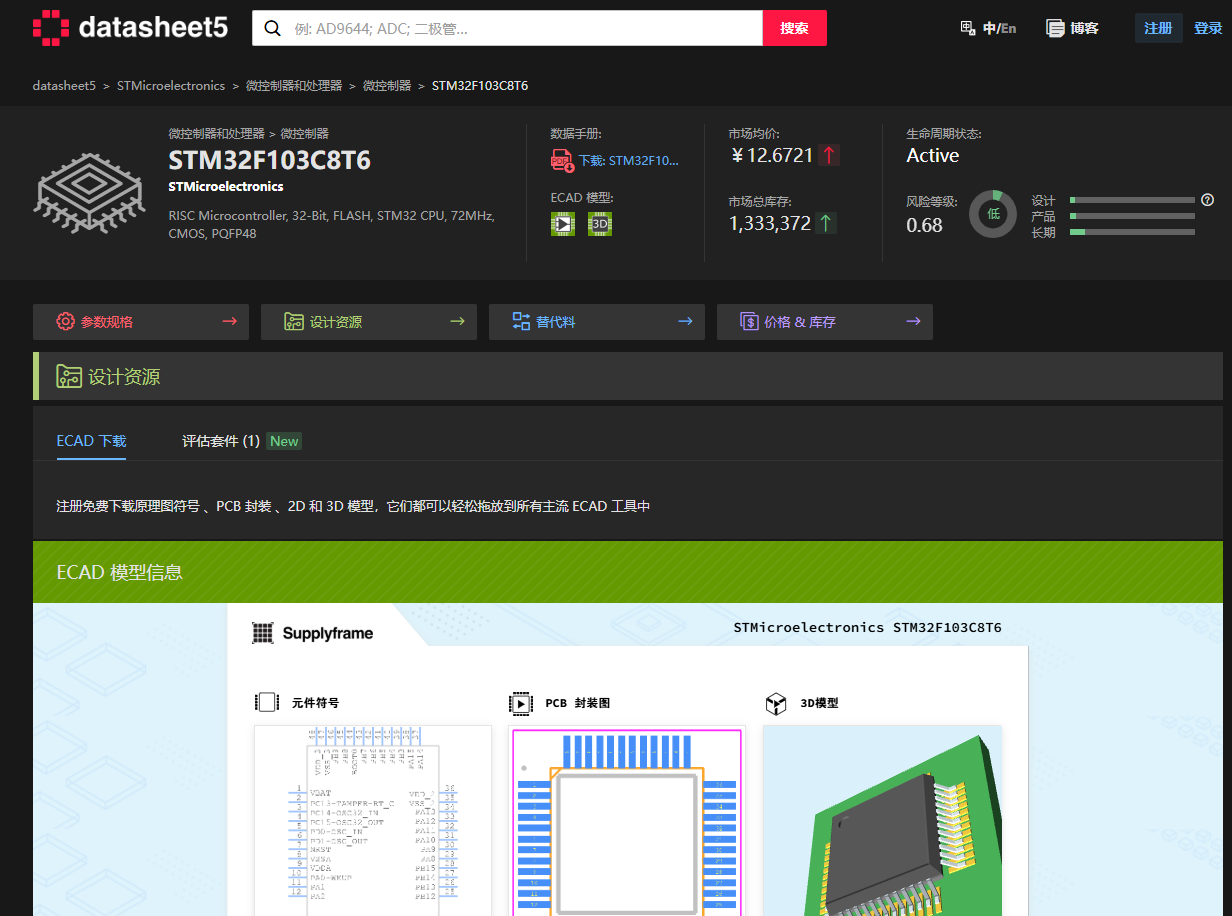Viewport: 1232px width, 916px height.
Task: Click the STMicroelectronics manufacturer name under title
Action: [226, 186]
